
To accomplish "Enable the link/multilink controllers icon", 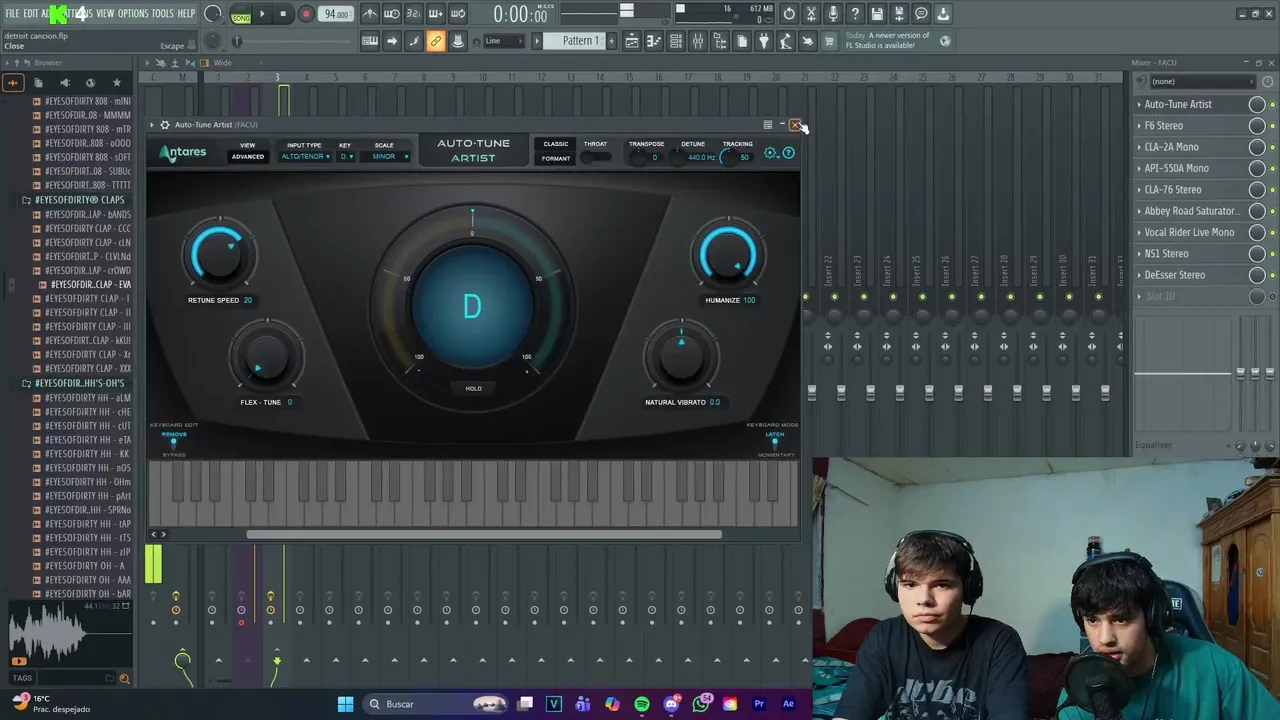I will (x=436, y=41).
